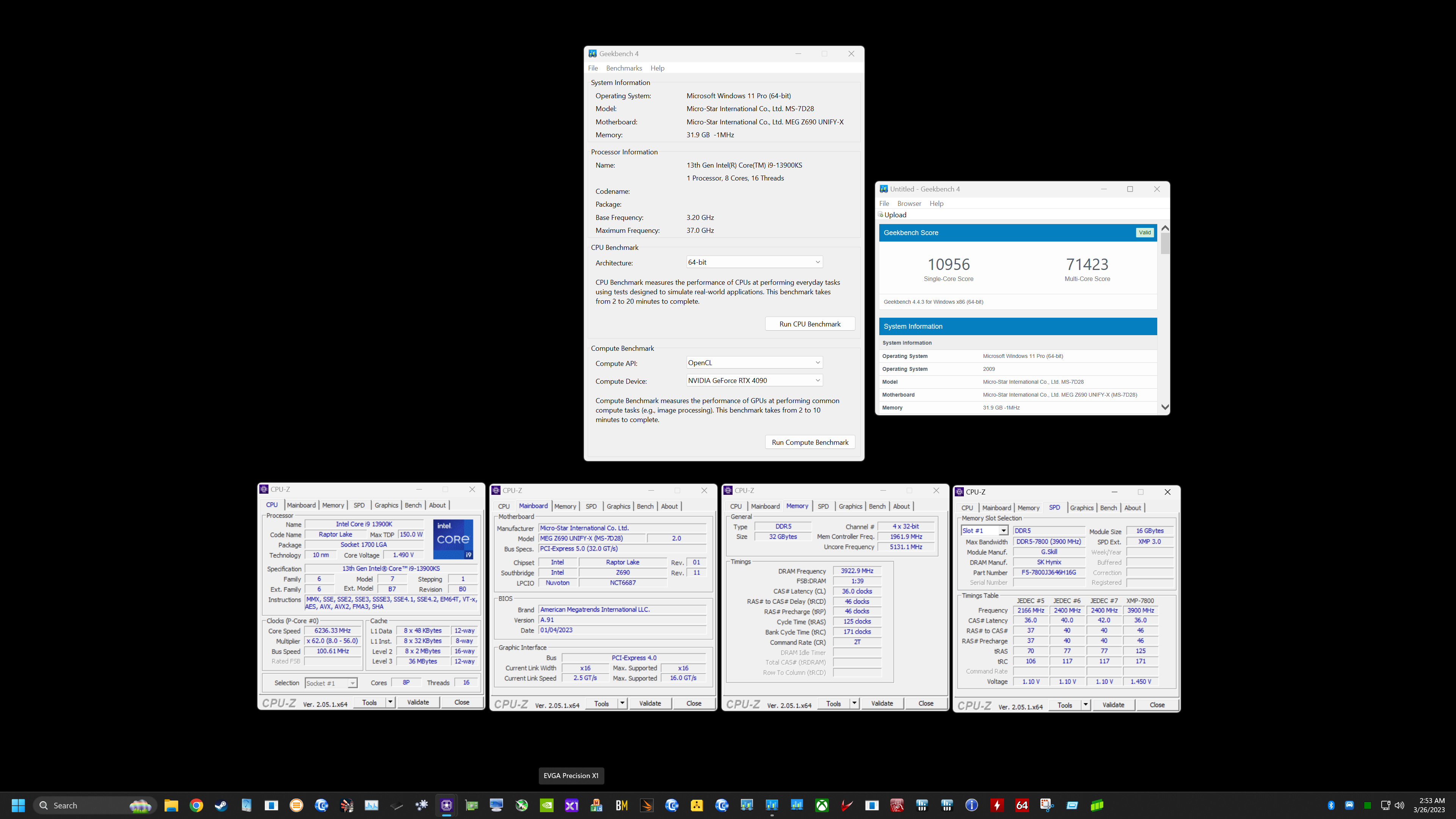Open the Xbox app from the taskbar
This screenshot has height=819, width=1456.
click(822, 805)
